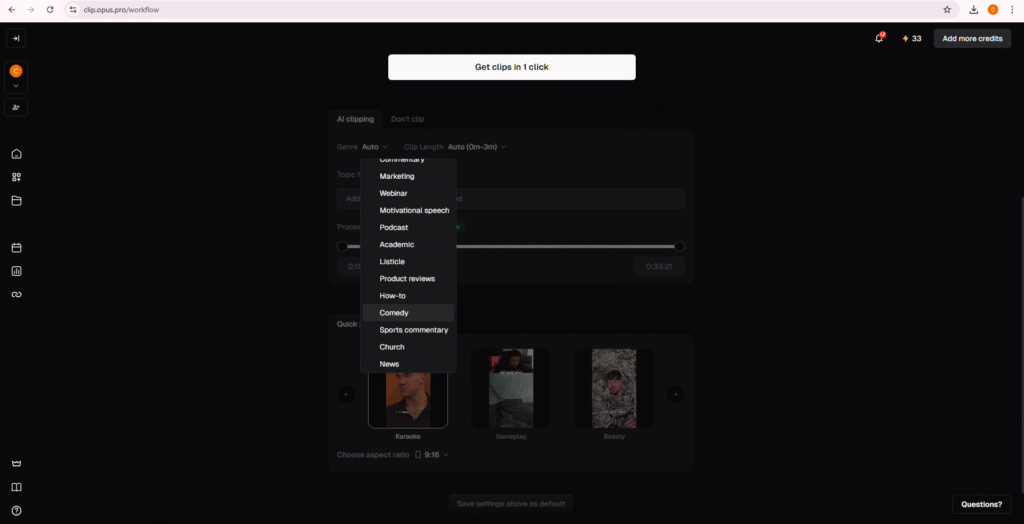Expand the aspect ratio 9:16 dropdown
Screen dimensions: 1024x524
coord(432,455)
